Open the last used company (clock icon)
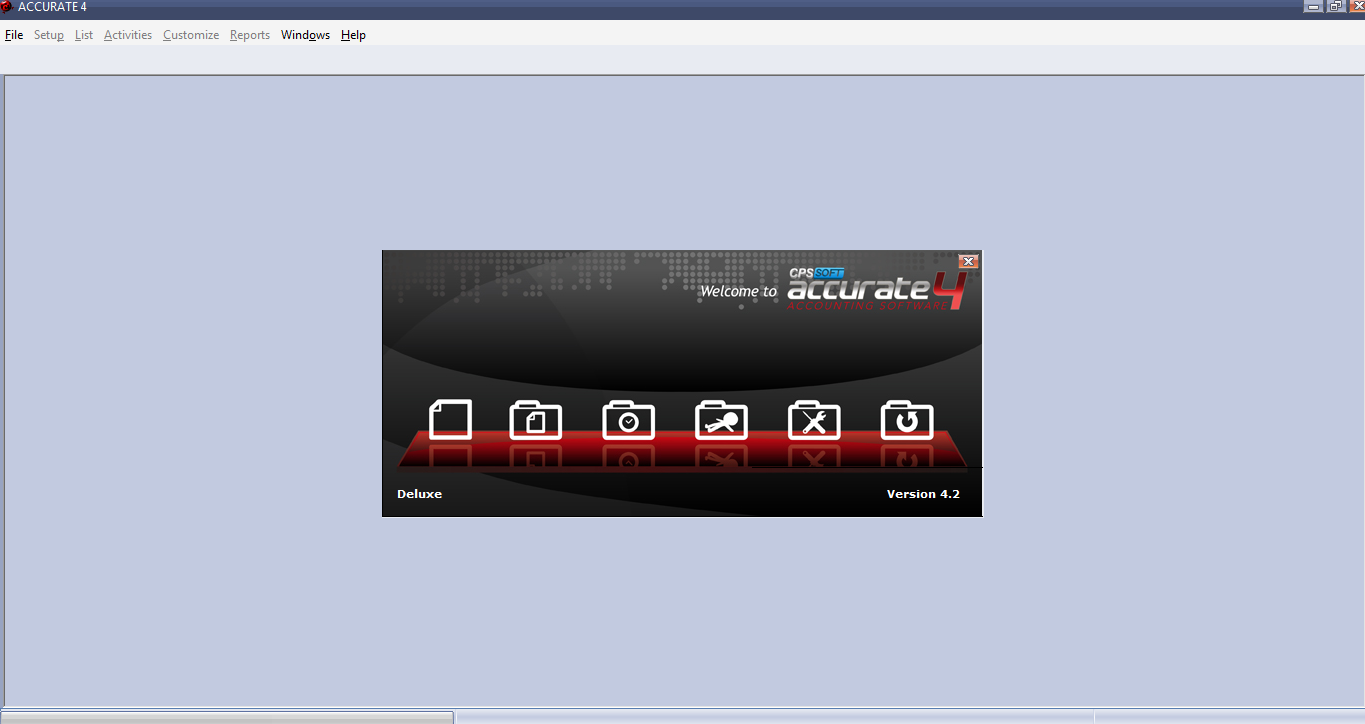The width and height of the screenshot is (1365, 724). [628, 420]
